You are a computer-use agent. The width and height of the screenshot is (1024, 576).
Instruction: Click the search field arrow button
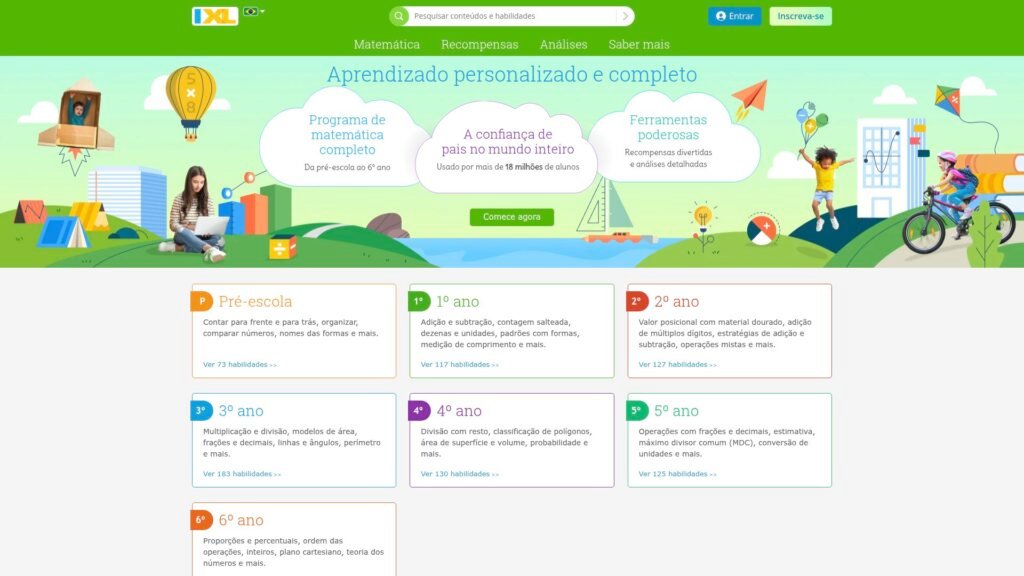(625, 16)
